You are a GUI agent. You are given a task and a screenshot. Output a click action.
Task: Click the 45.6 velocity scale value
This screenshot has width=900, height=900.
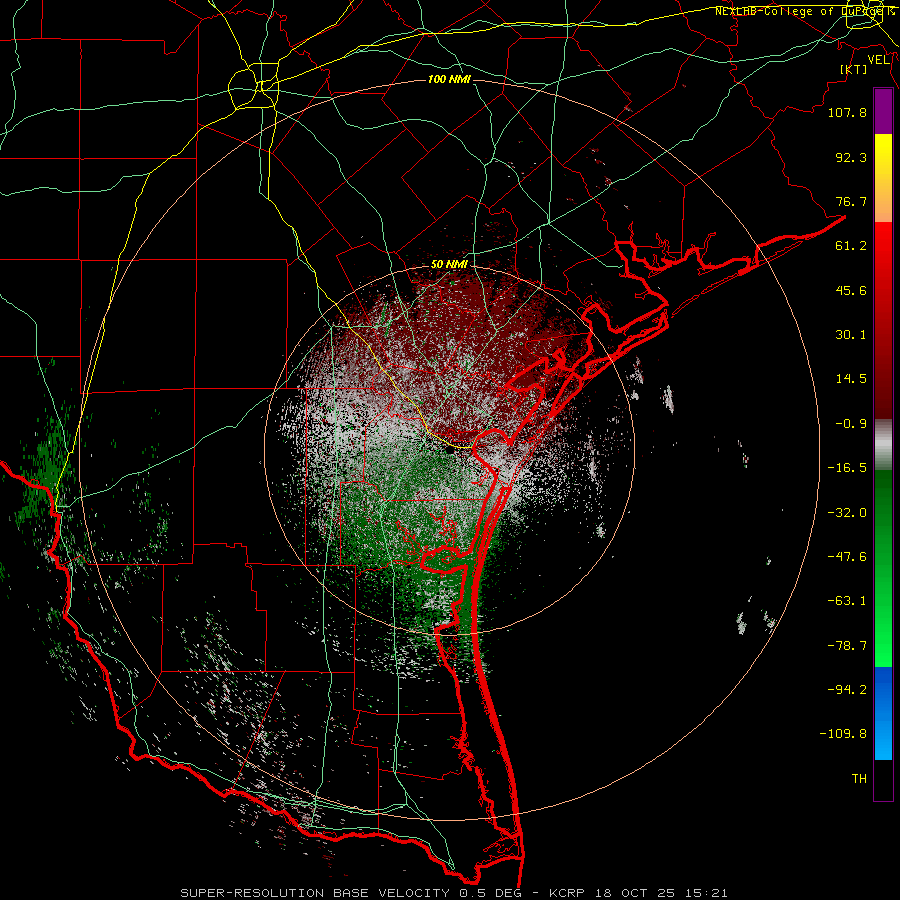[851, 290]
